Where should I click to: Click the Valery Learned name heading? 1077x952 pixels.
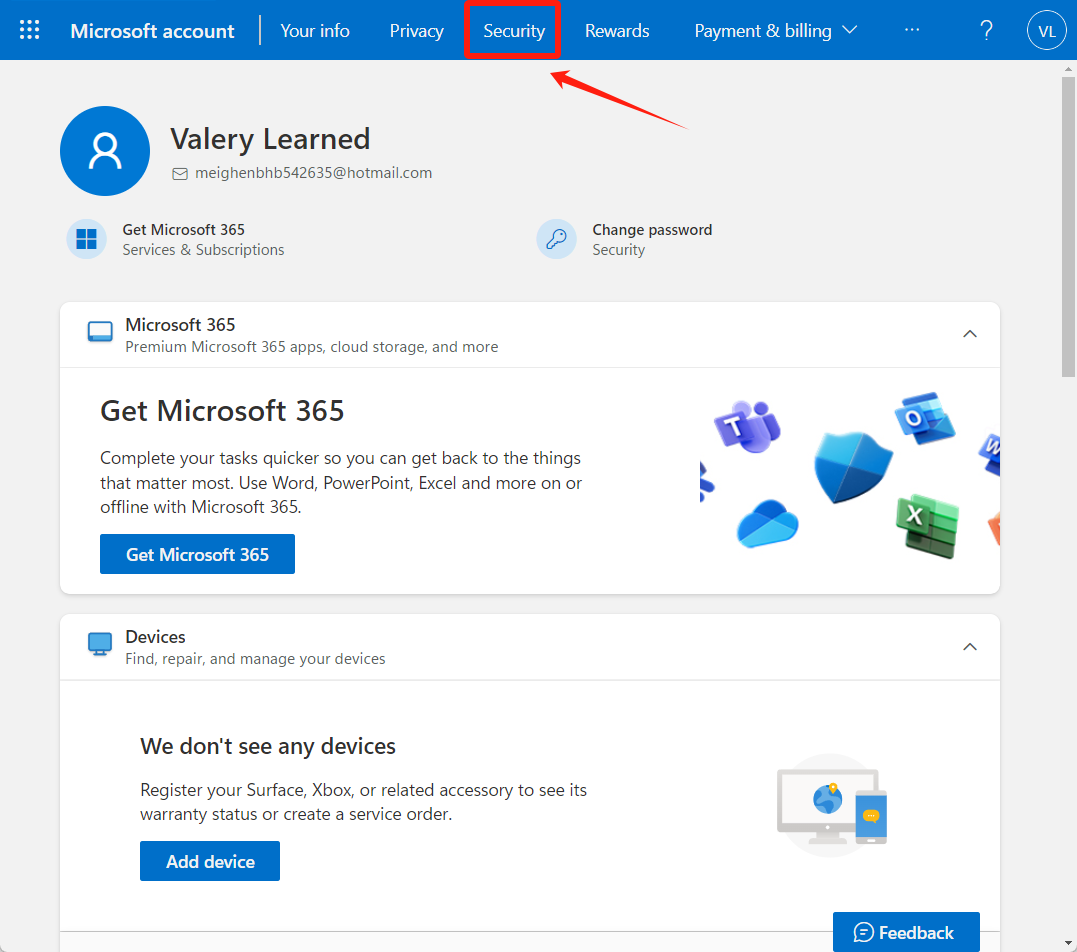(270, 139)
